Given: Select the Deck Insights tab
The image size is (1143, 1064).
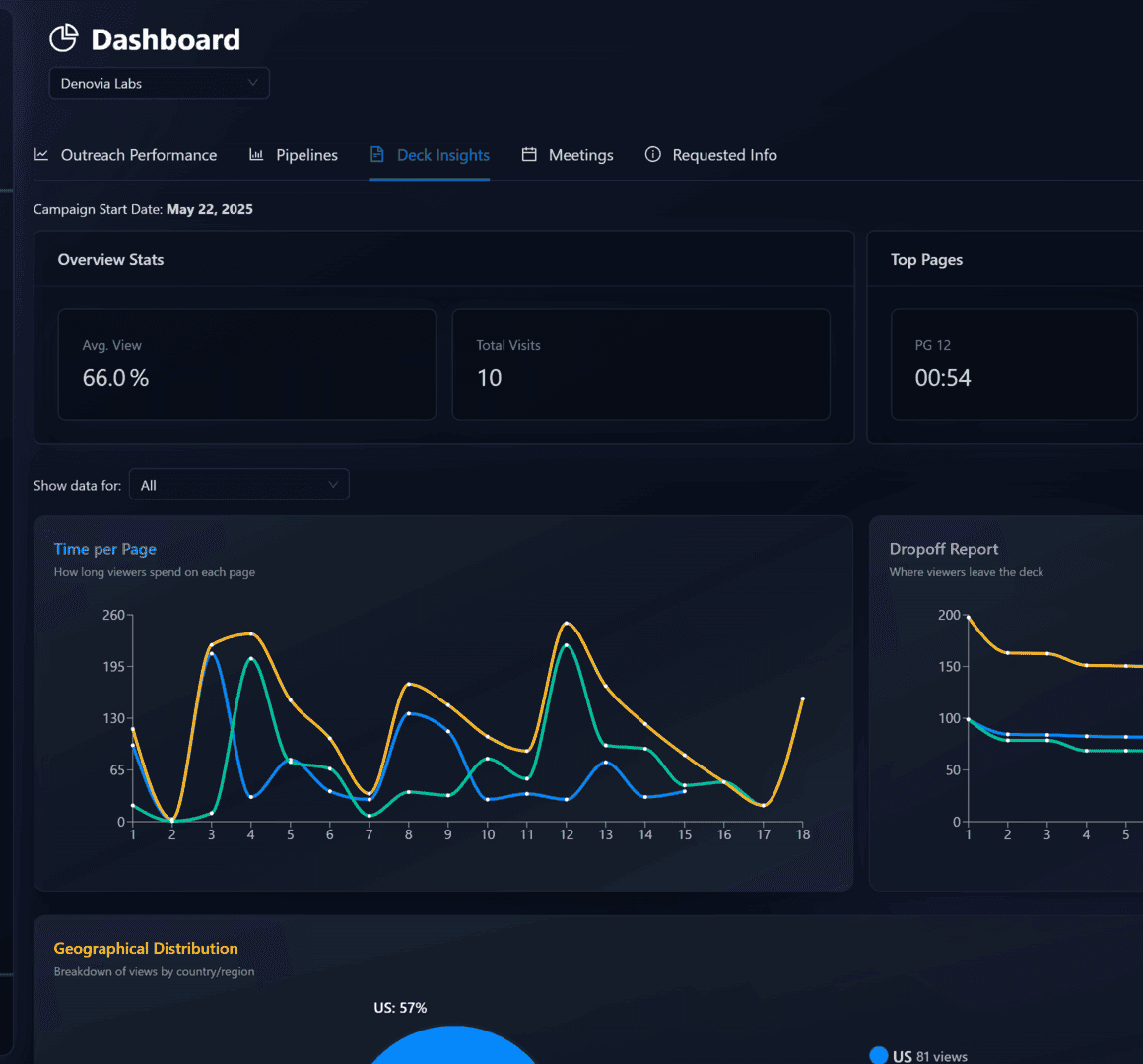Looking at the screenshot, I should (x=430, y=155).
